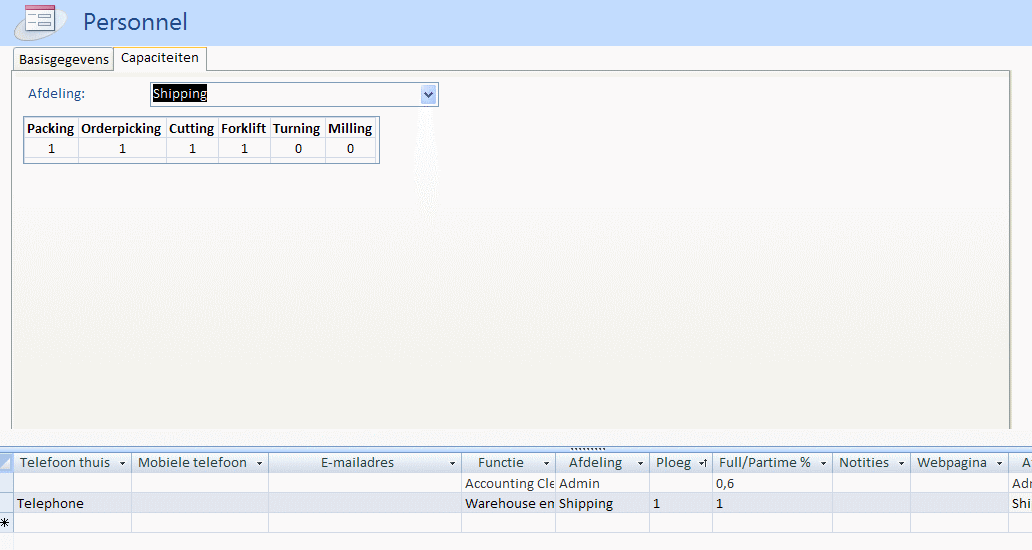The height and width of the screenshot is (550, 1032).
Task: Open the E-mailadres column filter arrow
Action: click(452, 464)
